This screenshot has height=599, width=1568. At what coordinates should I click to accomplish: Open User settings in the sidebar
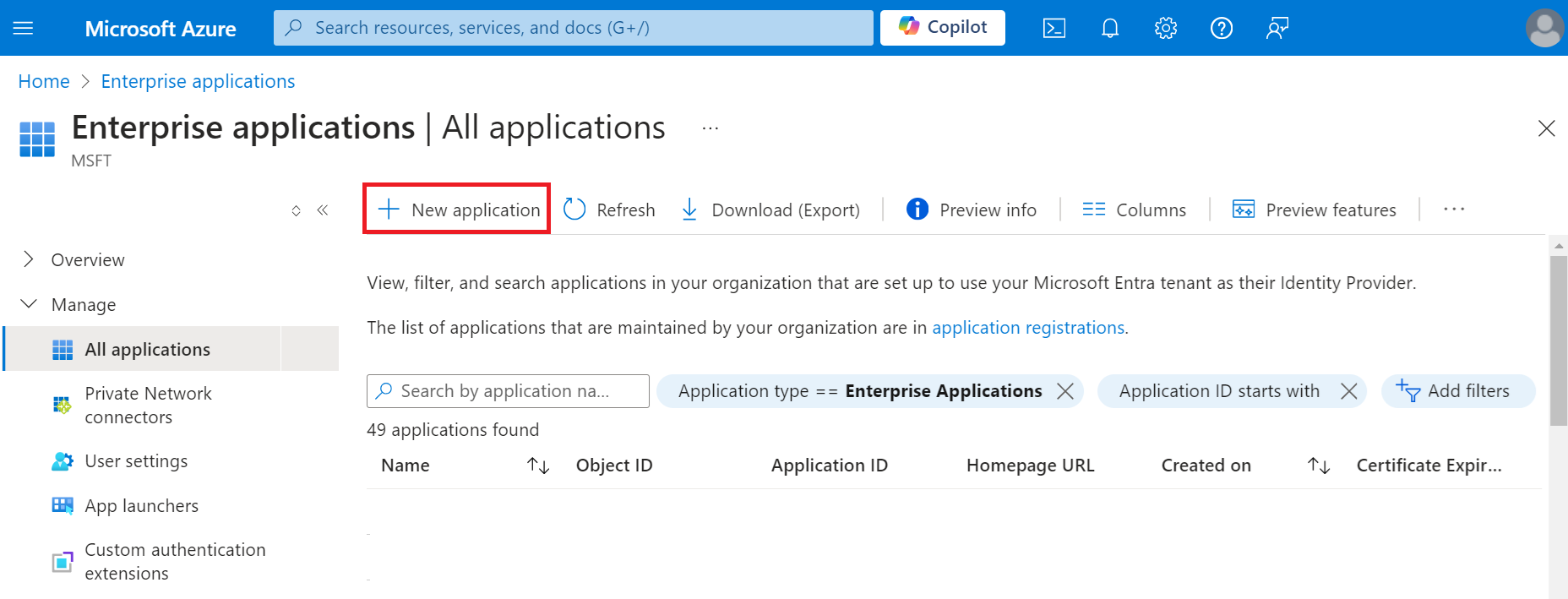point(136,461)
